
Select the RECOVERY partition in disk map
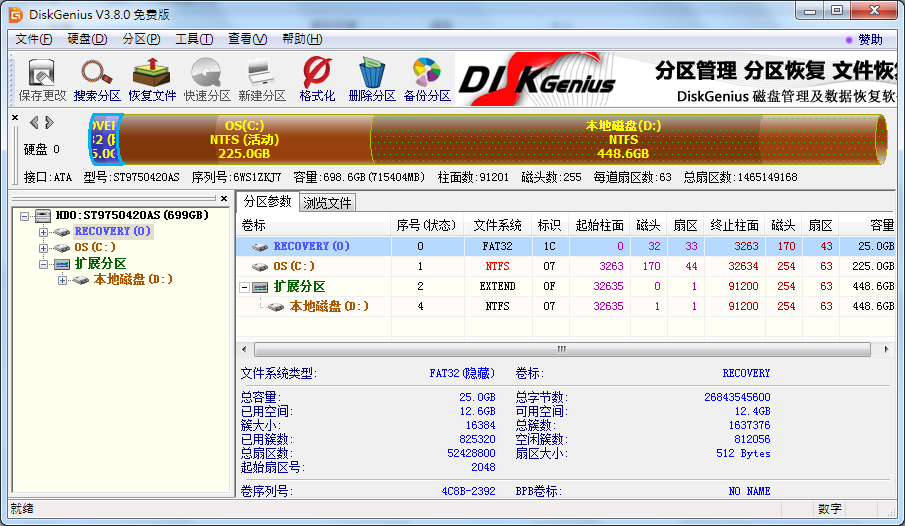(104, 139)
